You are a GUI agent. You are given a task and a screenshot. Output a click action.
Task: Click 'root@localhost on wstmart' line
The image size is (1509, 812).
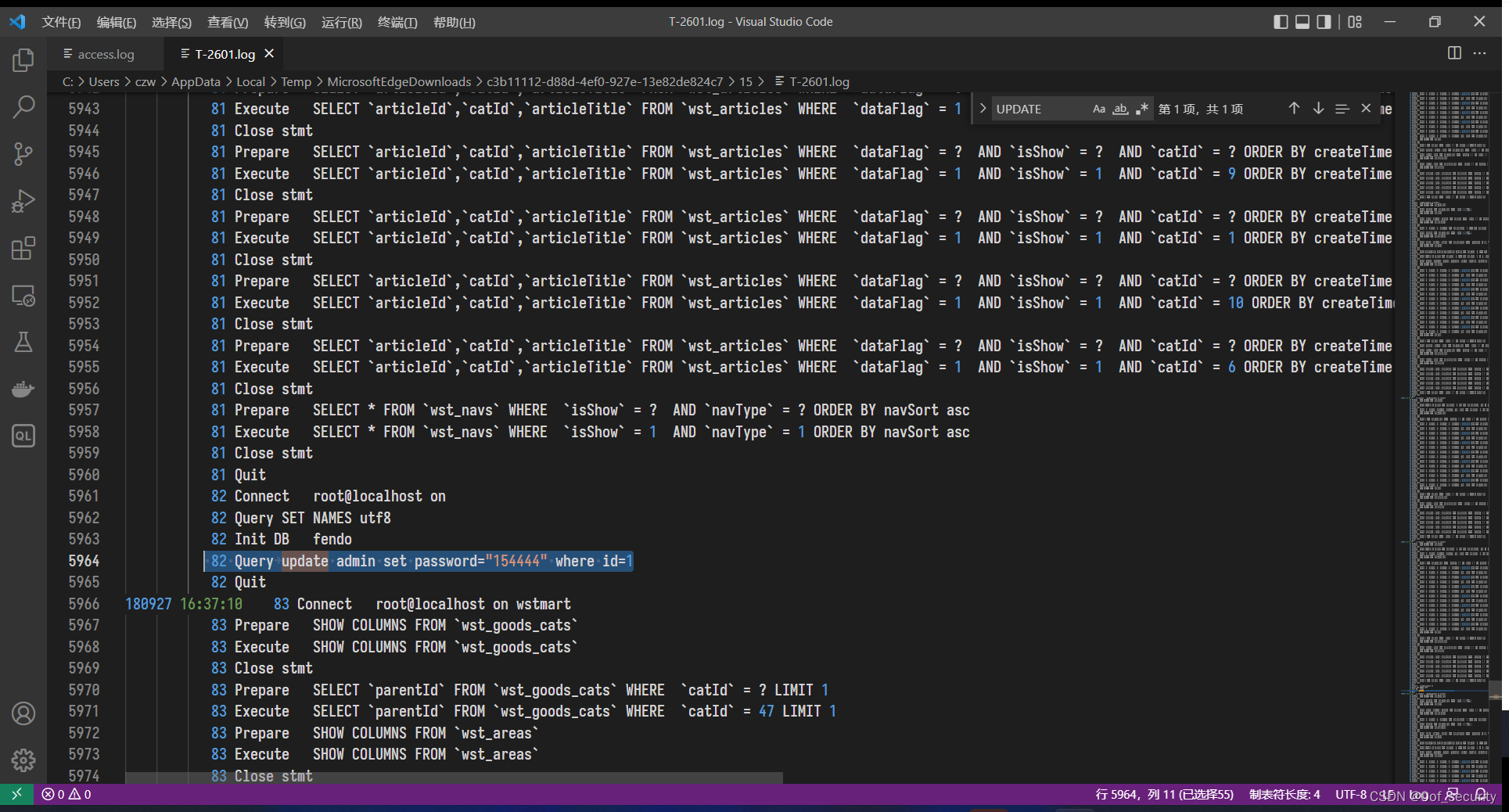point(473,604)
